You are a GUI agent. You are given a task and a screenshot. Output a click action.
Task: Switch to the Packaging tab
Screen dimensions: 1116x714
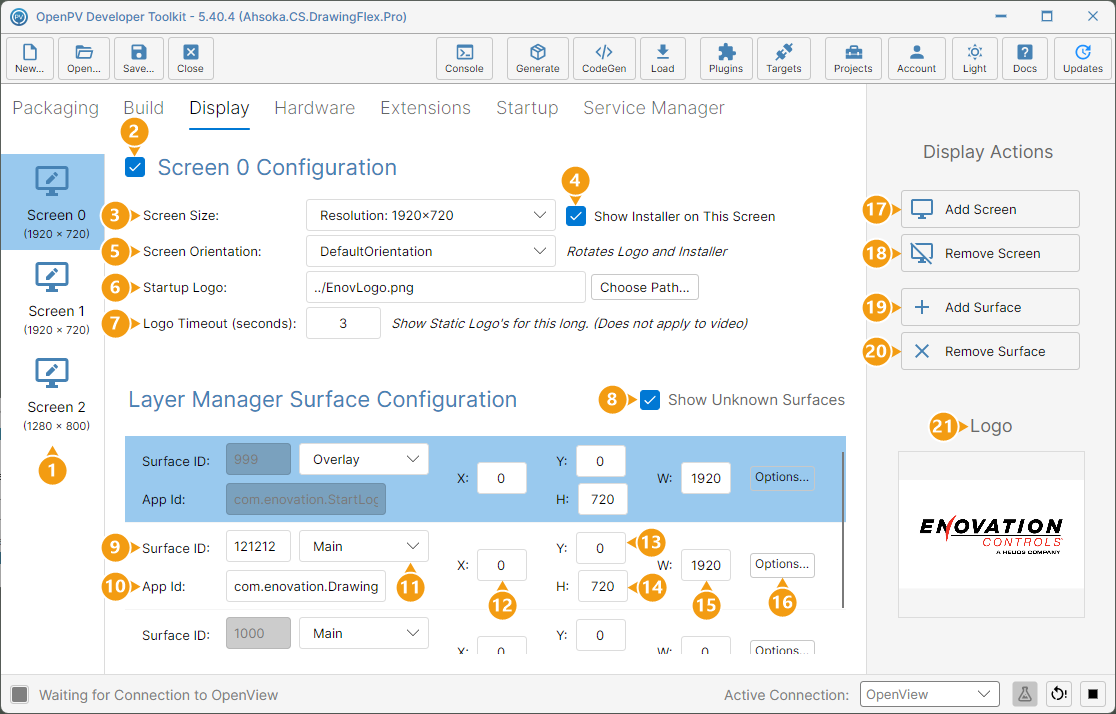click(56, 108)
